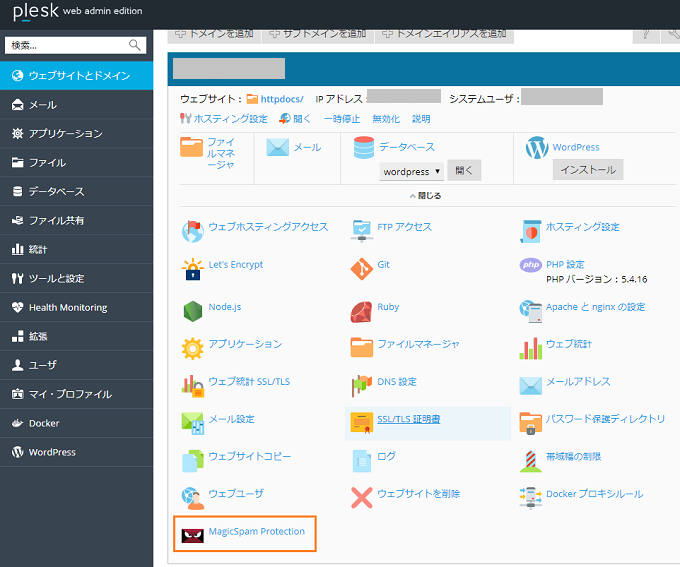The image size is (680, 567).
Task: Open Health Monitoring in the sidebar
Action: (76, 307)
